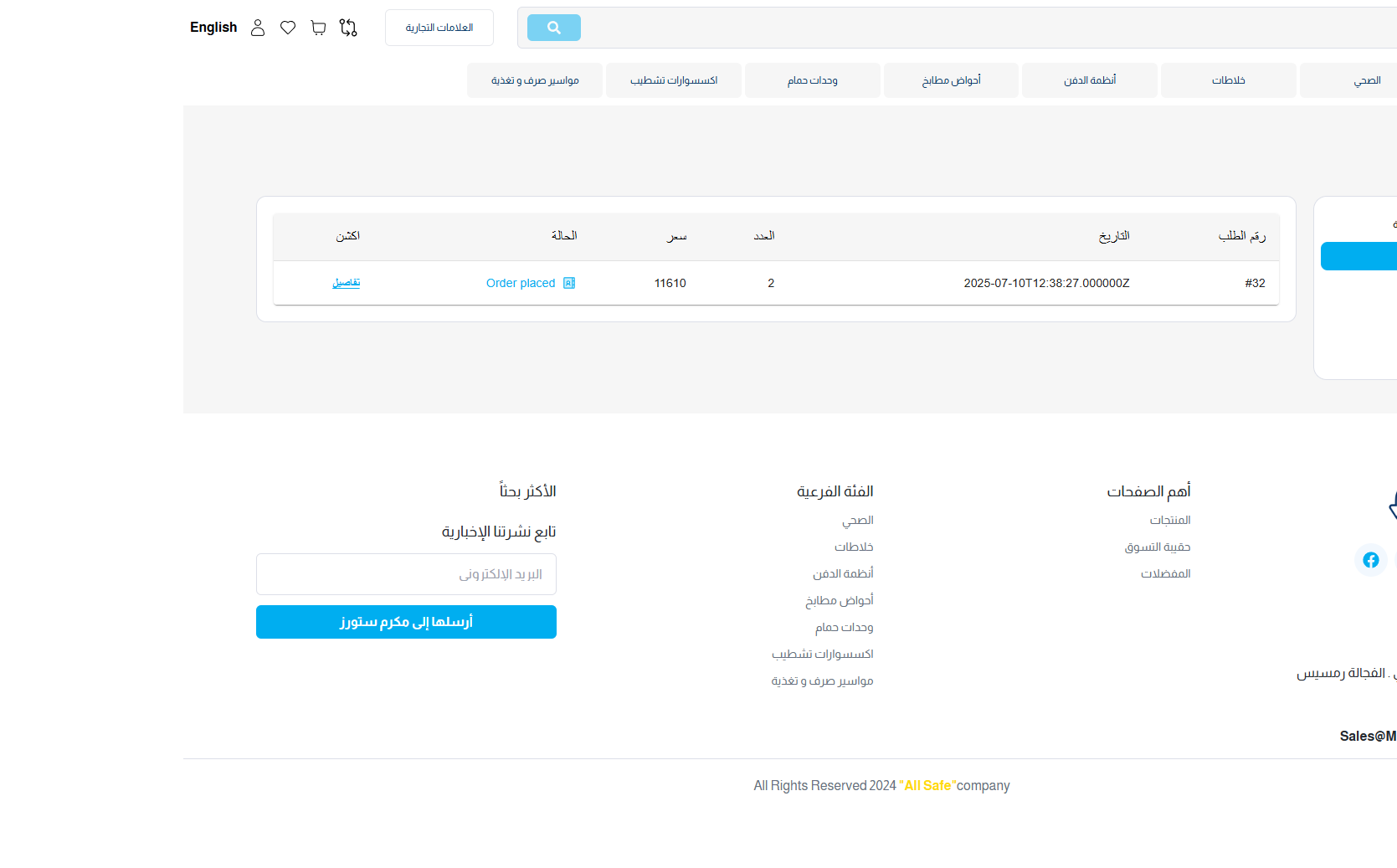Switch language to English
Viewport: 1397px width, 868px height.
[213, 28]
